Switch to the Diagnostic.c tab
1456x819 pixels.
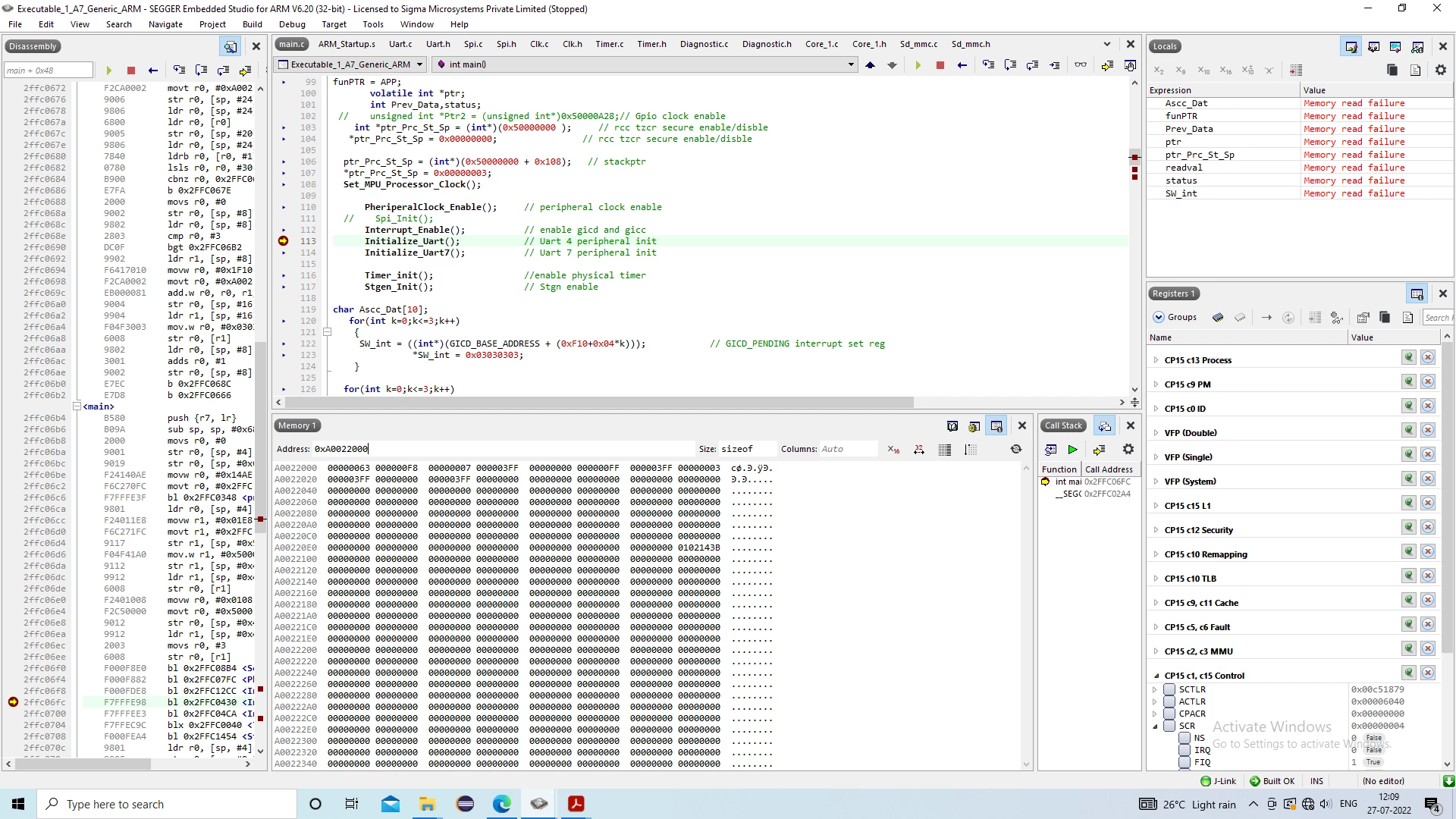(704, 45)
